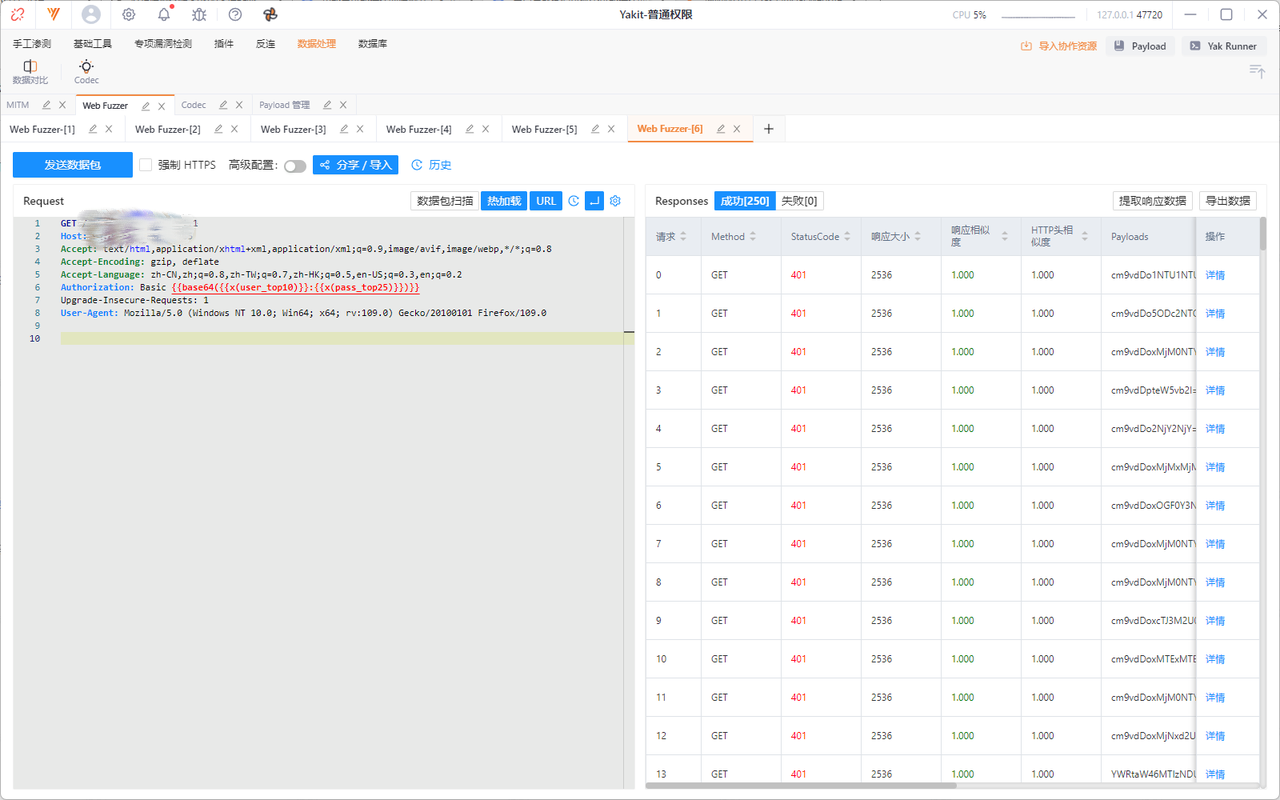Close the MITM tab
1280x800 pixels.
pyautogui.click(x=63, y=105)
